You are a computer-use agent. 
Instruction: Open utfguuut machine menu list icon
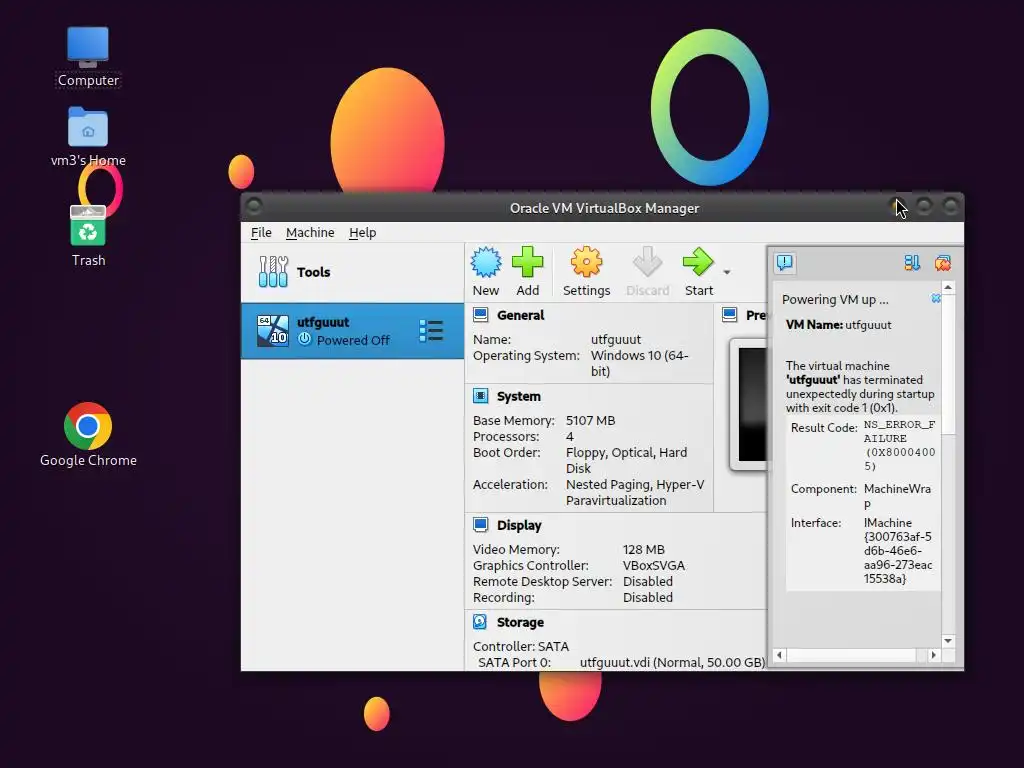(x=431, y=330)
